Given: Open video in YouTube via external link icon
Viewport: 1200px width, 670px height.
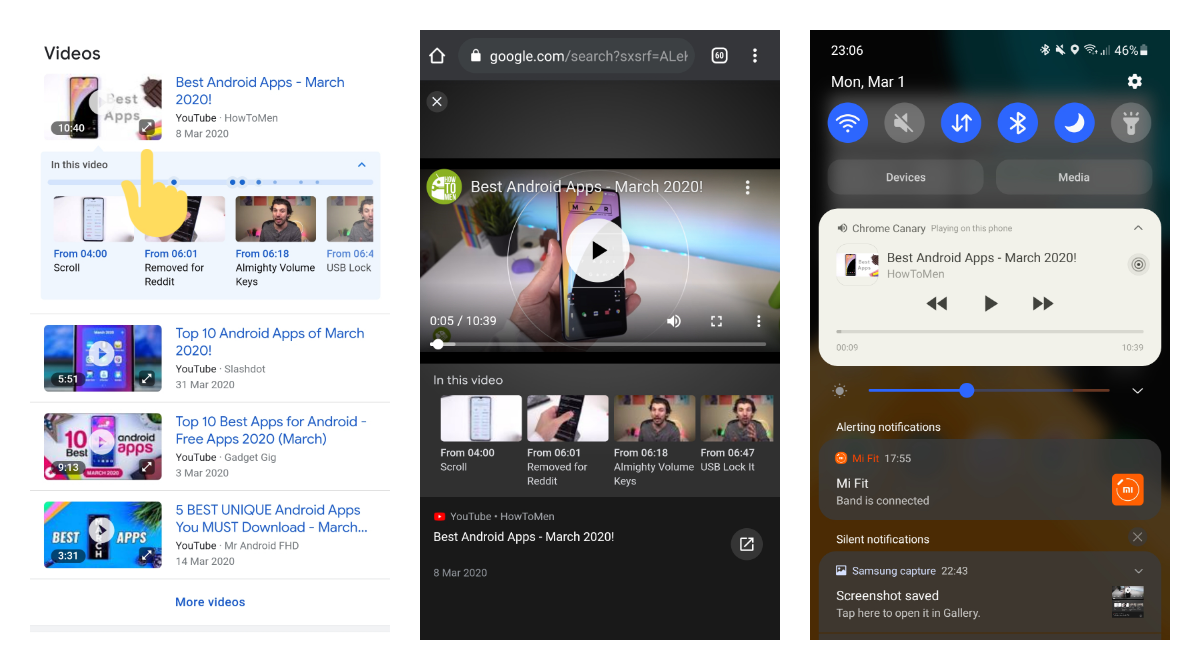Looking at the screenshot, I should [746, 544].
